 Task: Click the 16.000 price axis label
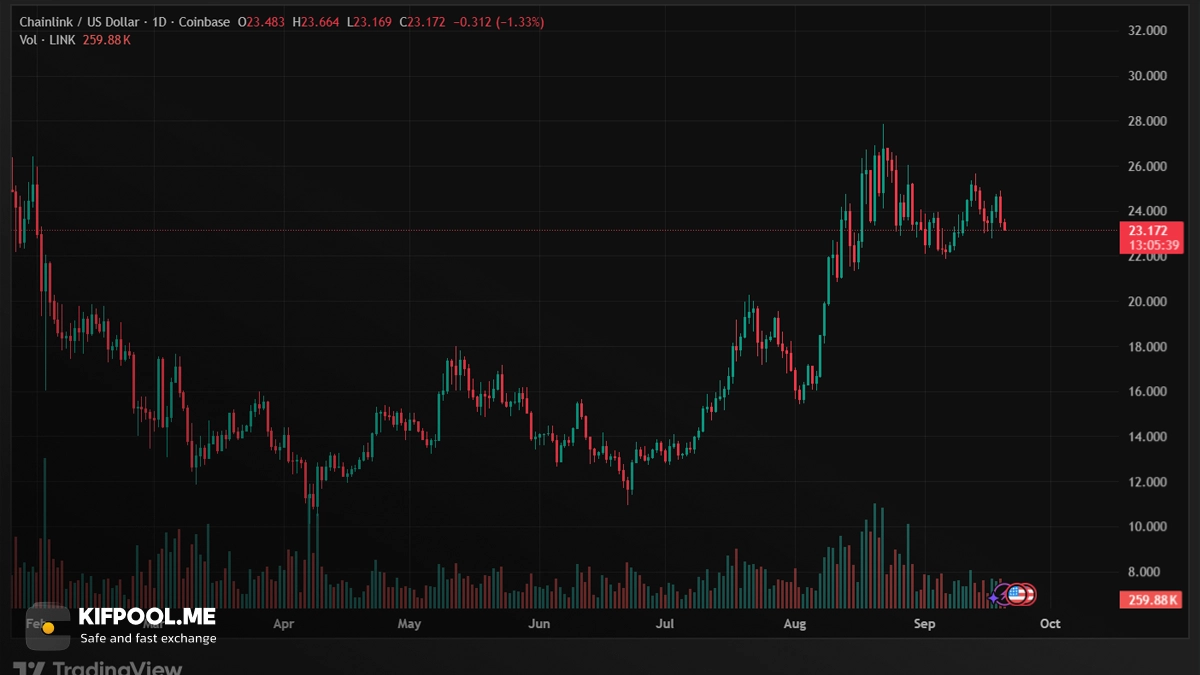point(1147,392)
